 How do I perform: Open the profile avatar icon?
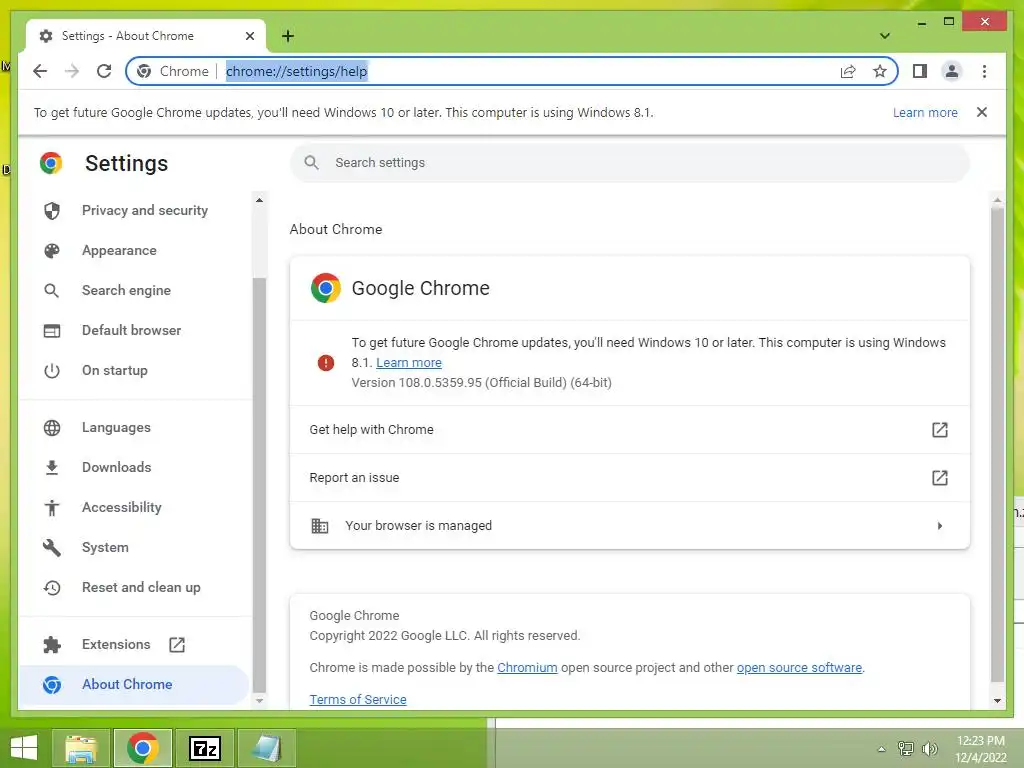952,71
